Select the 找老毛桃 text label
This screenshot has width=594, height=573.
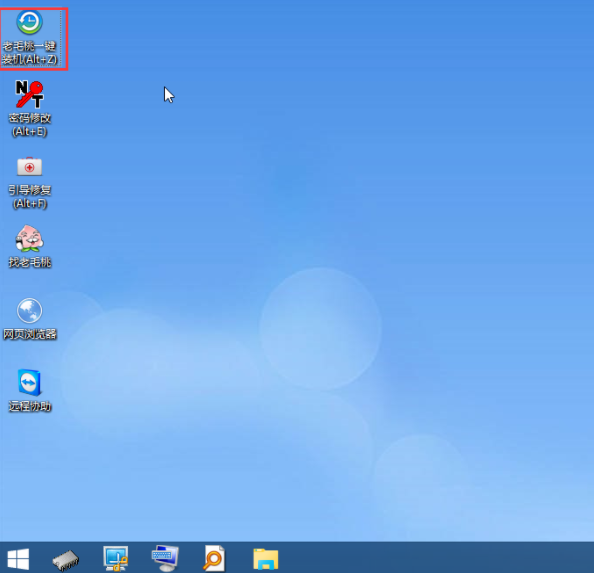[x=30, y=262]
